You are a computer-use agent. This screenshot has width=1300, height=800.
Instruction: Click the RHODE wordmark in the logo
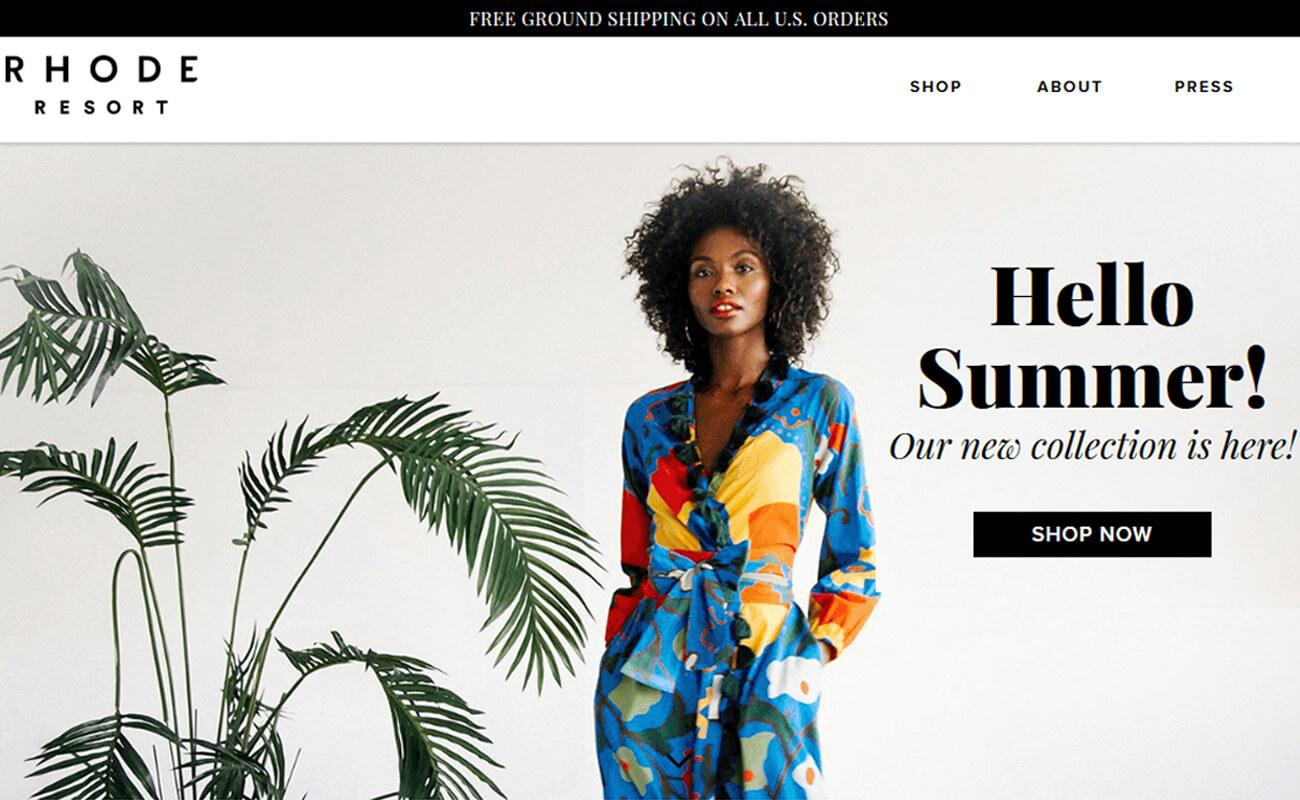tap(99, 69)
